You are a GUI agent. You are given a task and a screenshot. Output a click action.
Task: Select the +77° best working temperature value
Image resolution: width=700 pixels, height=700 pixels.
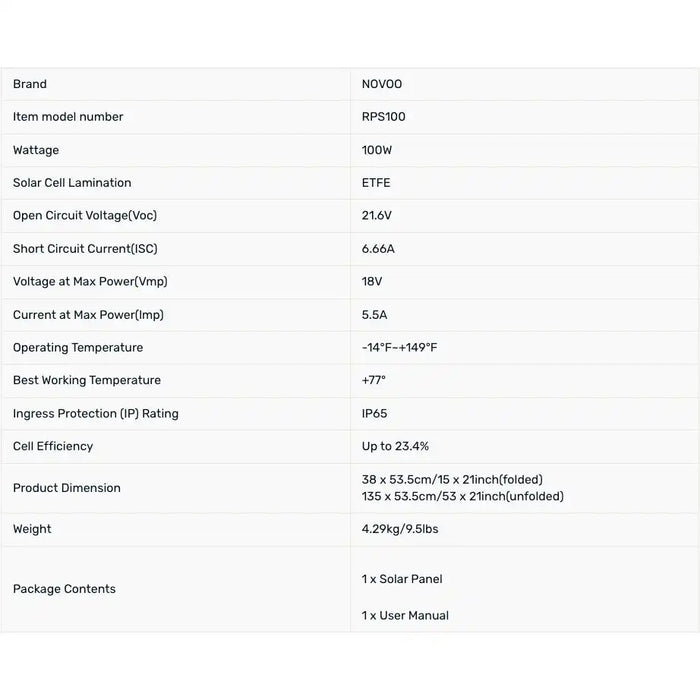click(374, 380)
